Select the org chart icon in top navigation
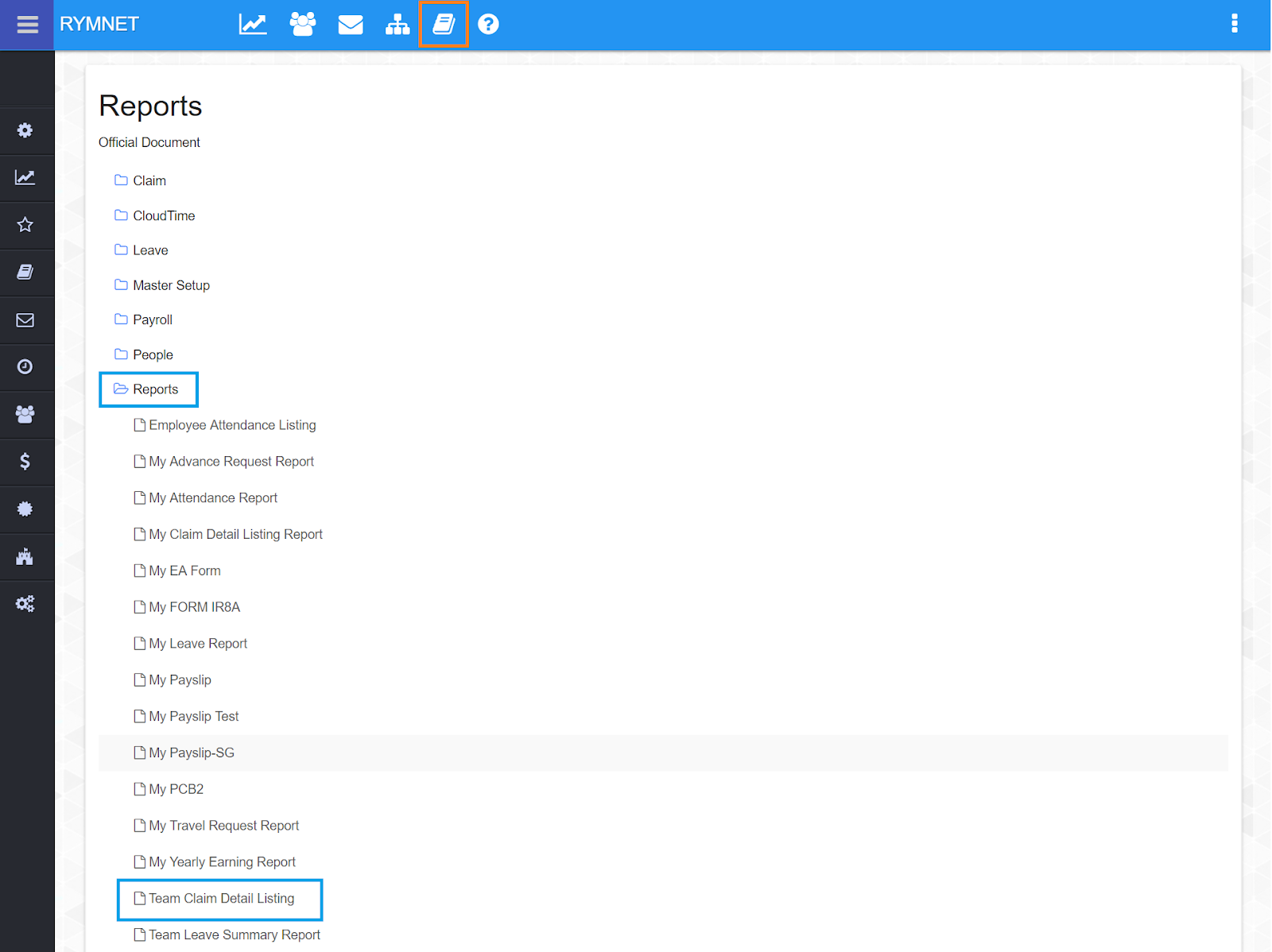Viewport: 1272px width, 952px height. click(397, 25)
